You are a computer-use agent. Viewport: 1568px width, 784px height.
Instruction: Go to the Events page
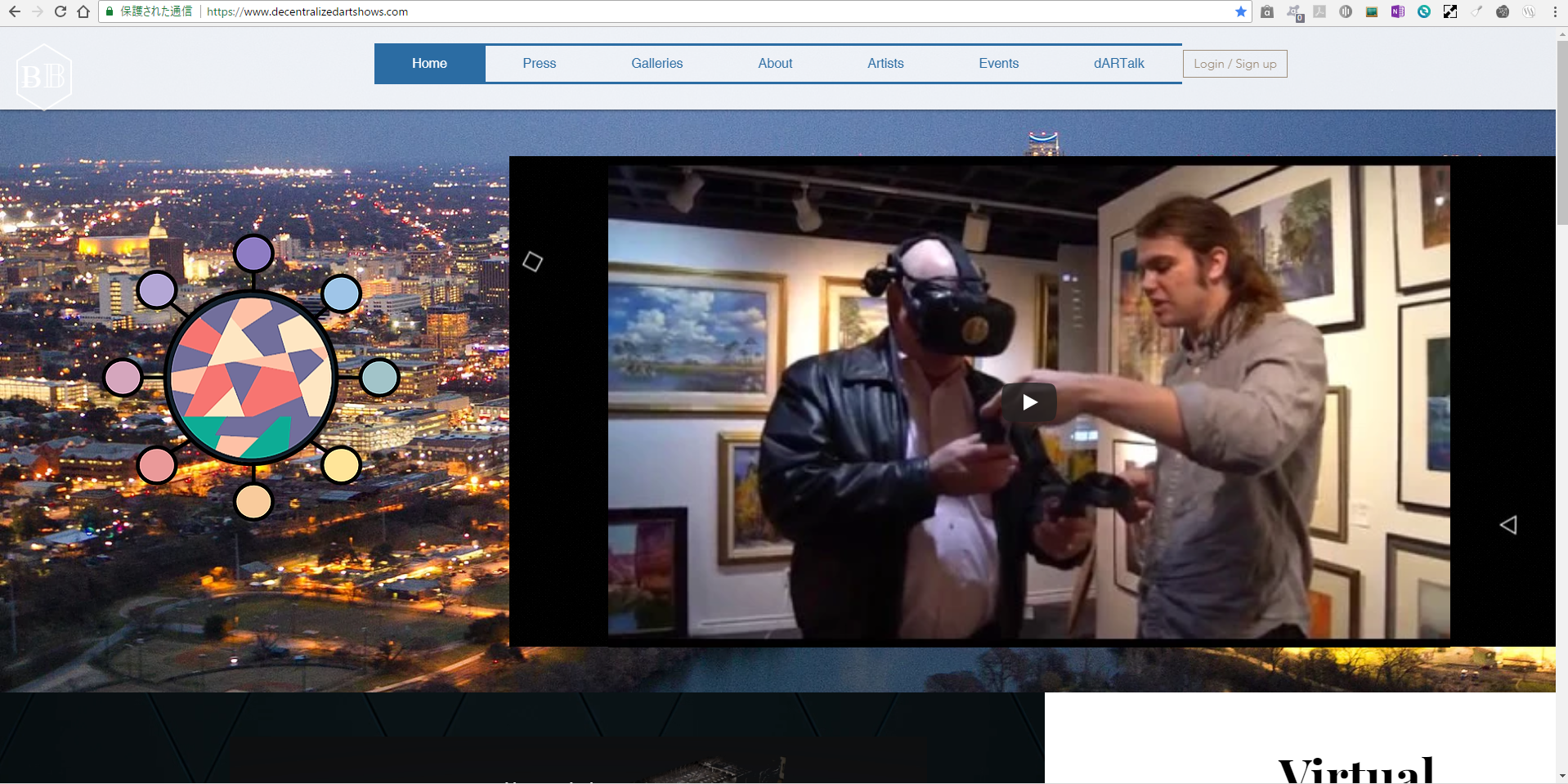[998, 64]
